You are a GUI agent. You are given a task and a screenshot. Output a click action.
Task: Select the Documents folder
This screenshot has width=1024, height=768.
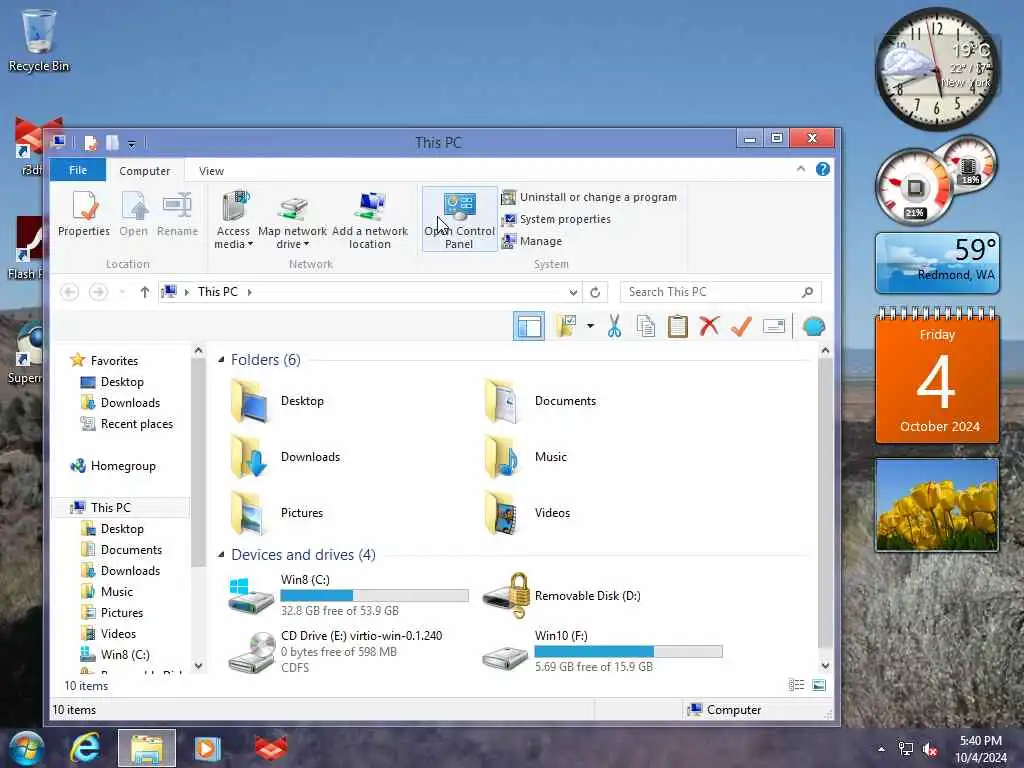pos(541,401)
